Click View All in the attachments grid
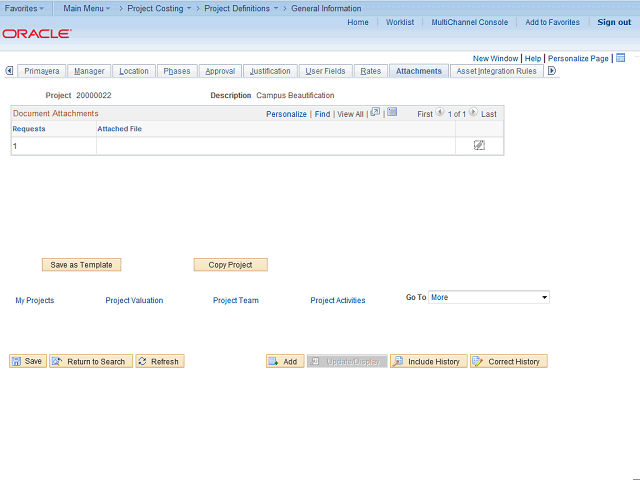 pos(350,114)
